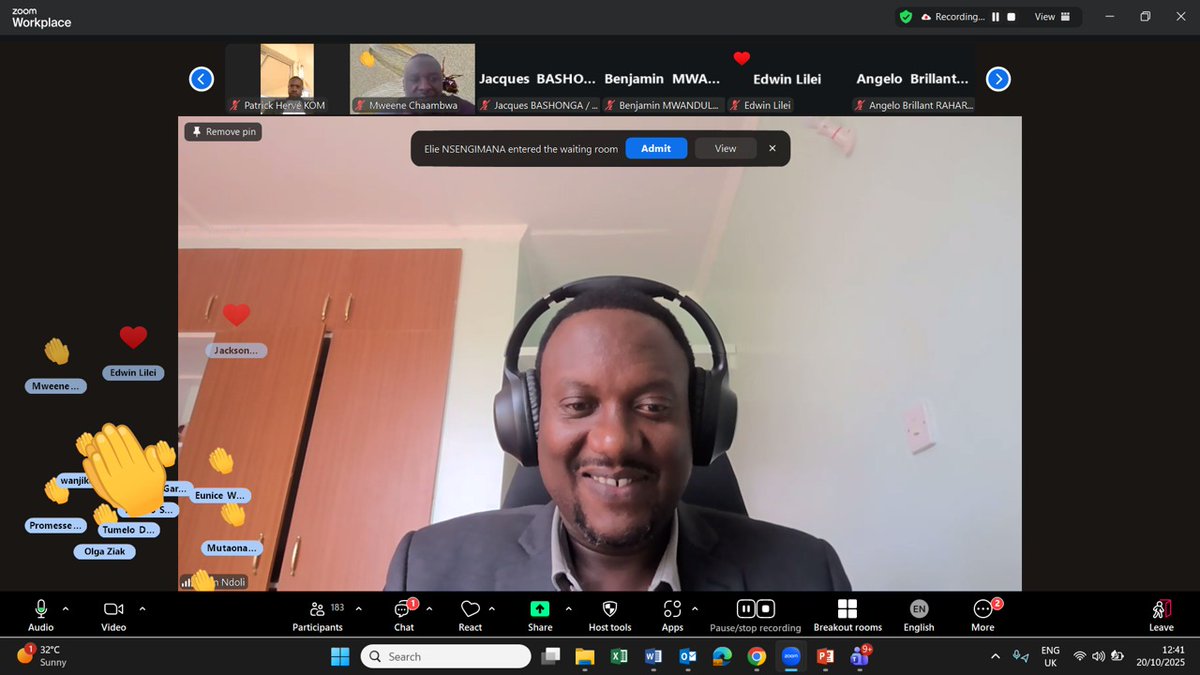This screenshot has width=1200, height=675.
Task: Click the Security shield icon near Recording
Action: 905,16
